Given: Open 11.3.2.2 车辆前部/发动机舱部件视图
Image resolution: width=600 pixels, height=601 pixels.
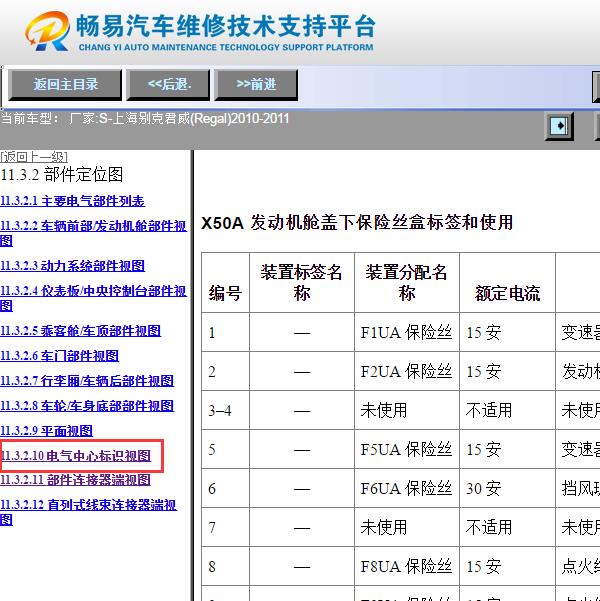Looking at the screenshot, I should pyautogui.click(x=93, y=233).
